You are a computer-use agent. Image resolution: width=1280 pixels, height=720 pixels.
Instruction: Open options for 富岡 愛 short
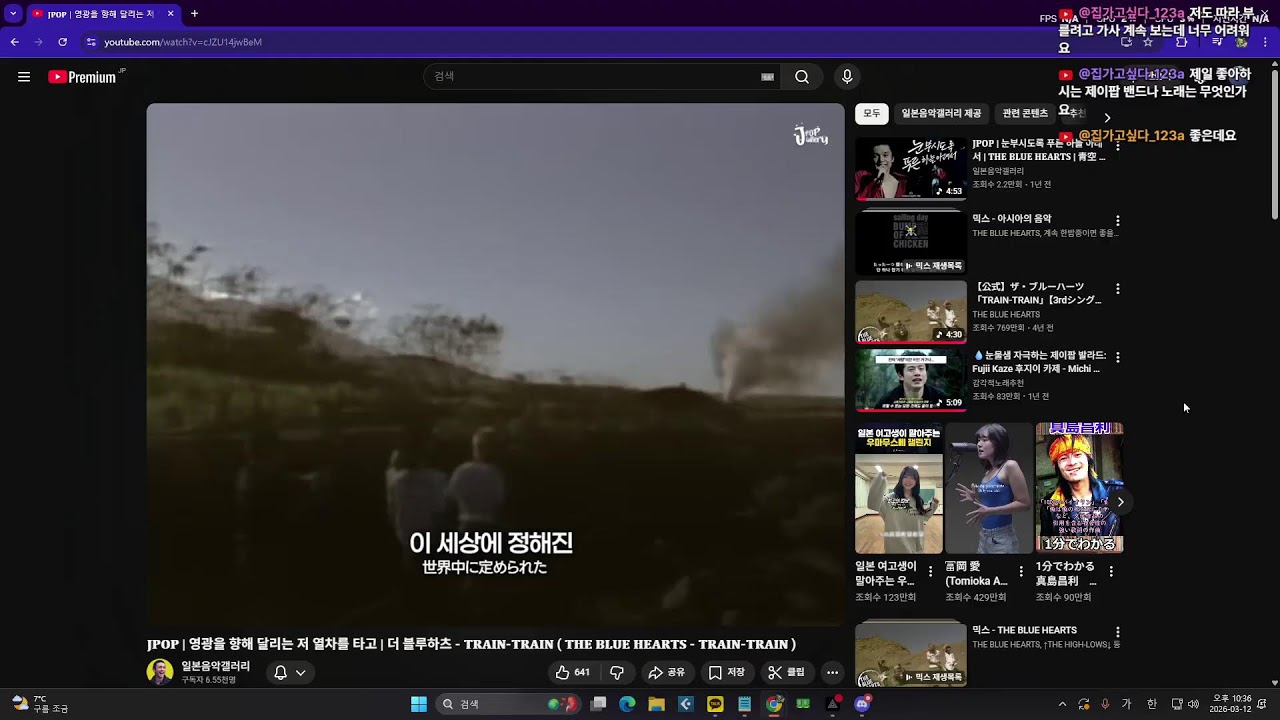tap(1021, 572)
